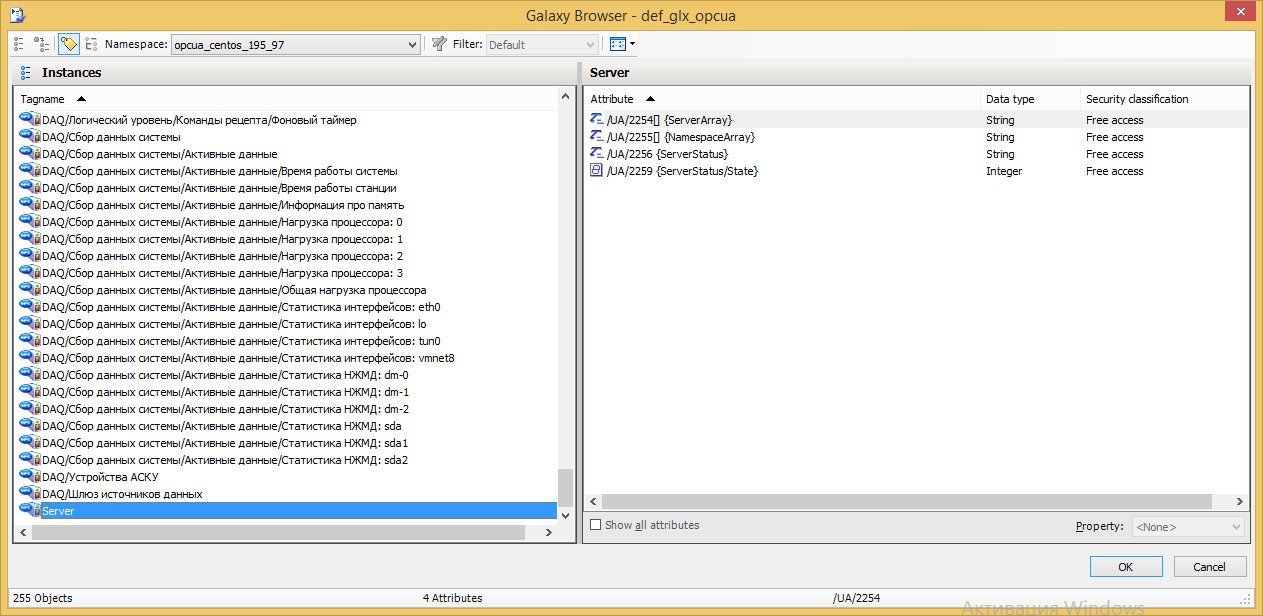This screenshot has width=1263, height=616.
Task: Click the Security classification column header
Action: [x=1137, y=99]
